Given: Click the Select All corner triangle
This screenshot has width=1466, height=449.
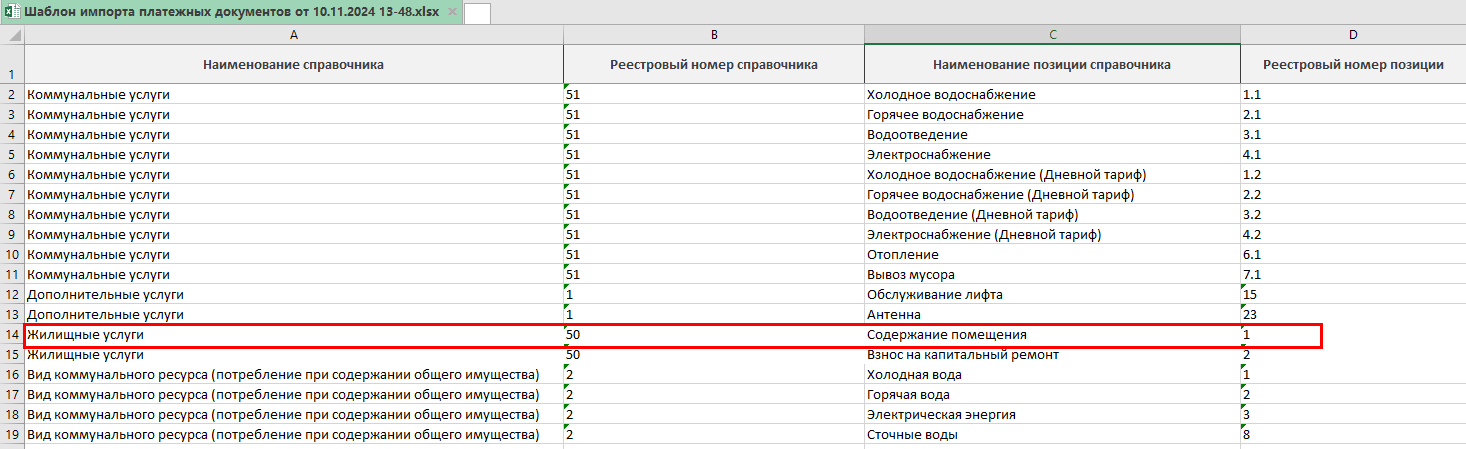Looking at the screenshot, I should 12,35.
